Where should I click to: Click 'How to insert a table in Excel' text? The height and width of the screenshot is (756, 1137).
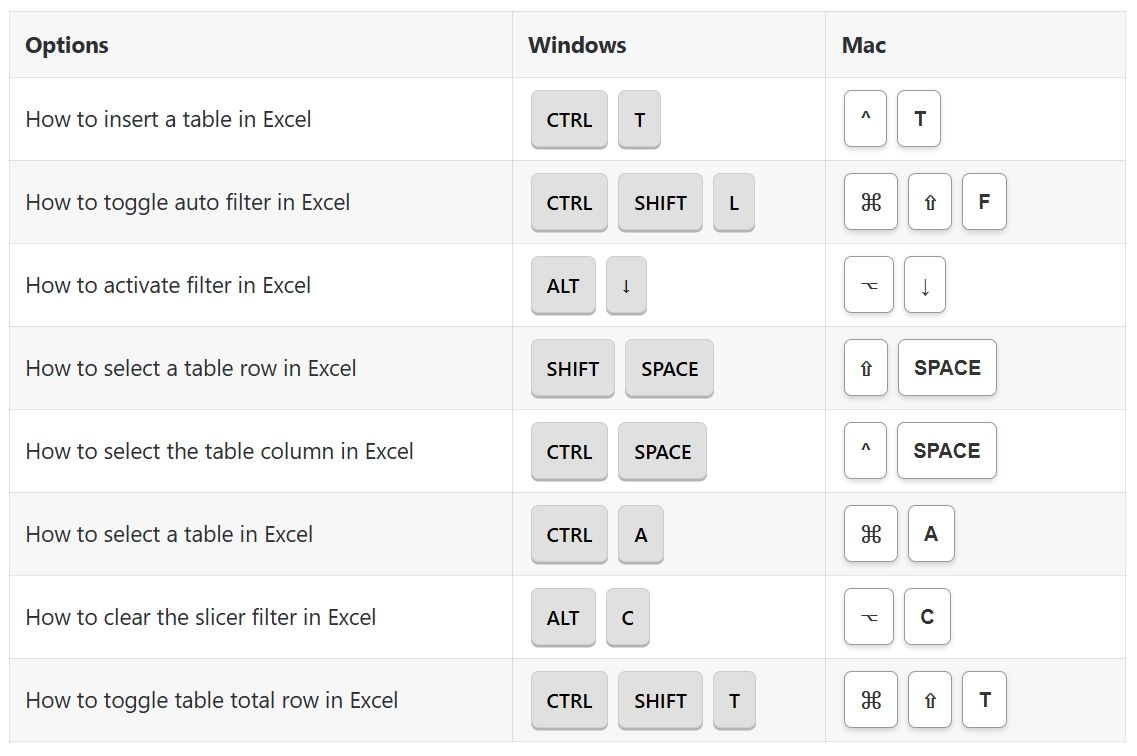tap(168, 119)
